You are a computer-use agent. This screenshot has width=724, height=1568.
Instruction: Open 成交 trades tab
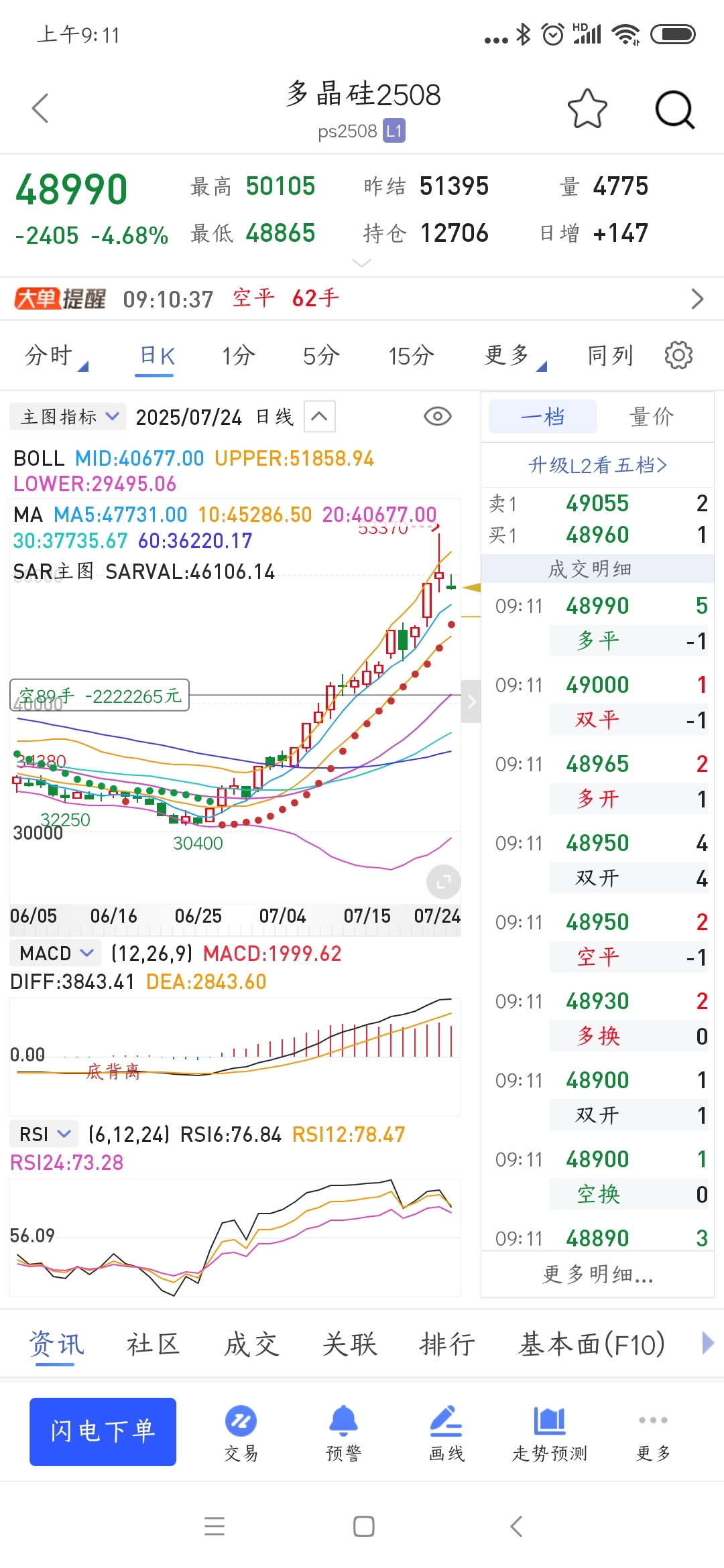[x=251, y=1344]
